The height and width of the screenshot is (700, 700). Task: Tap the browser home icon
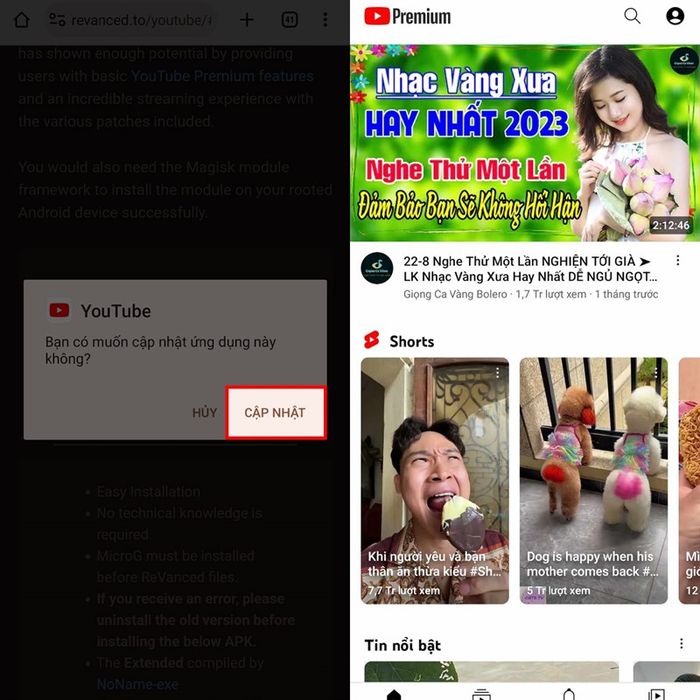22,20
